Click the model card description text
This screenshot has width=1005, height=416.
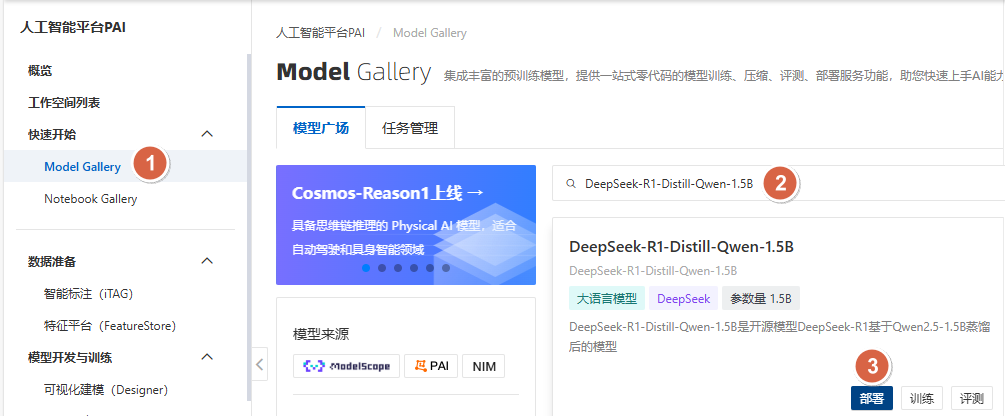779,337
